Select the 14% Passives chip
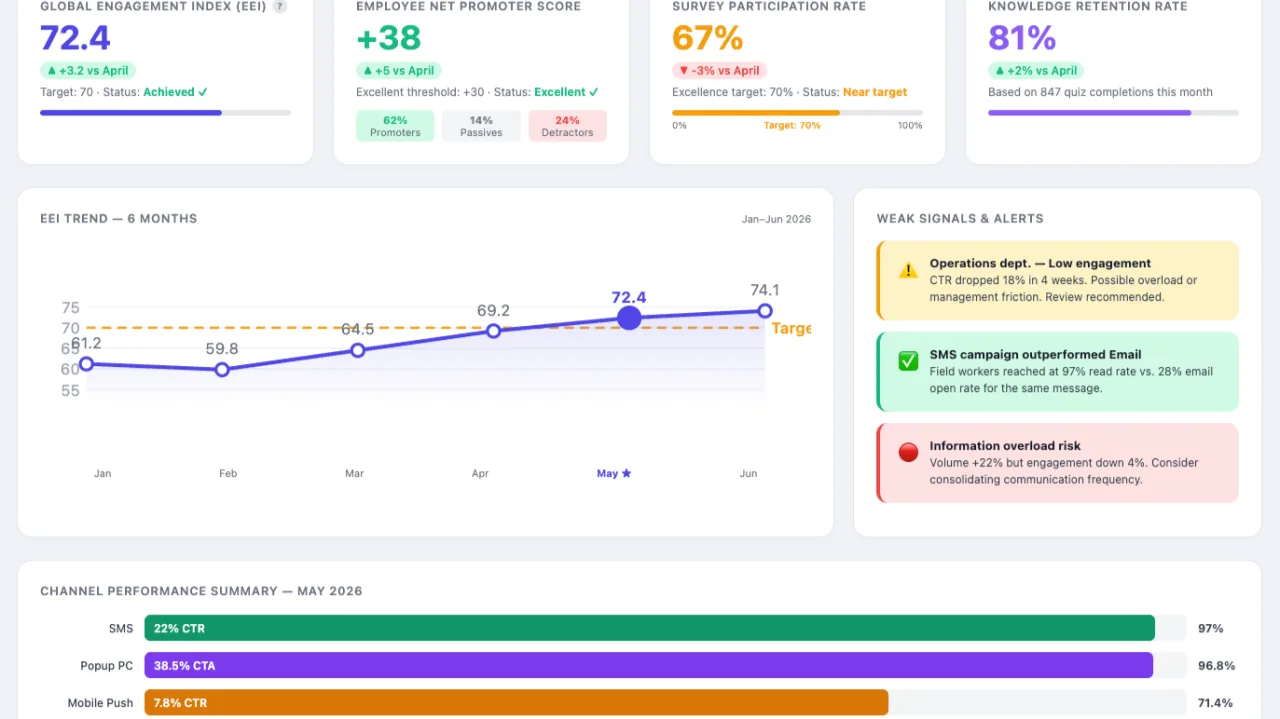 [481, 126]
